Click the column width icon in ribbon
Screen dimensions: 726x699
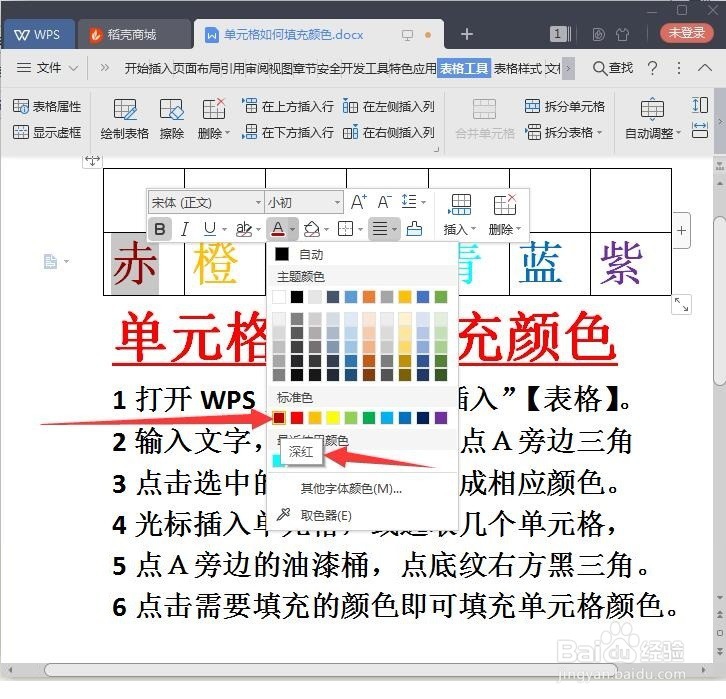[x=700, y=131]
